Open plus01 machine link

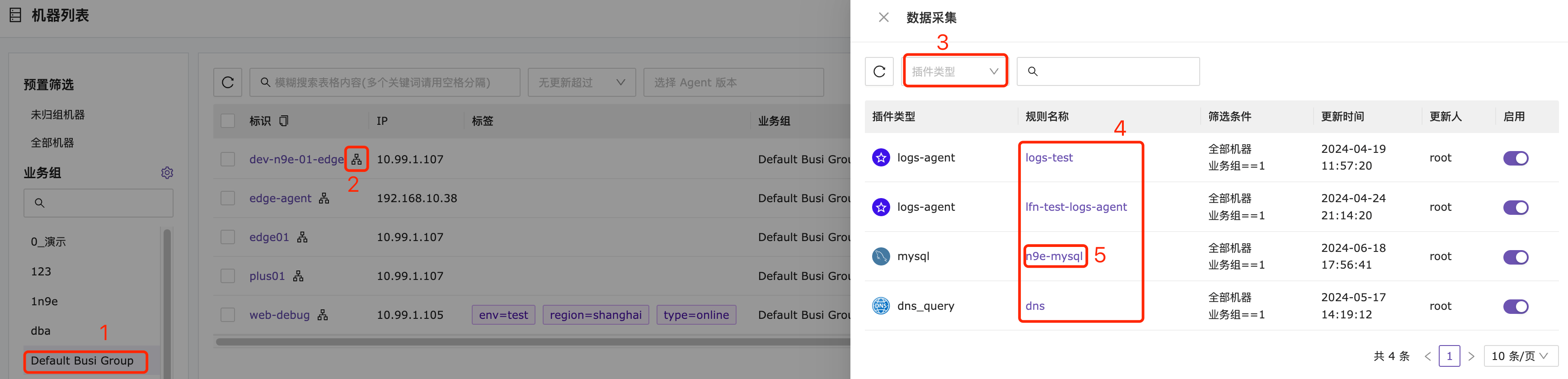click(267, 276)
